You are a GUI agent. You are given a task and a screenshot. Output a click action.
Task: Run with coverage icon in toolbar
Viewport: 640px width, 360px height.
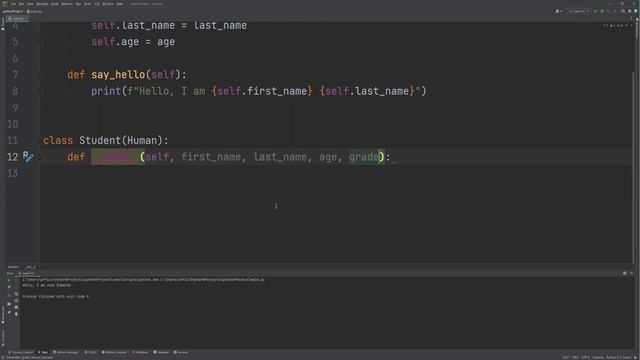(x=608, y=11)
